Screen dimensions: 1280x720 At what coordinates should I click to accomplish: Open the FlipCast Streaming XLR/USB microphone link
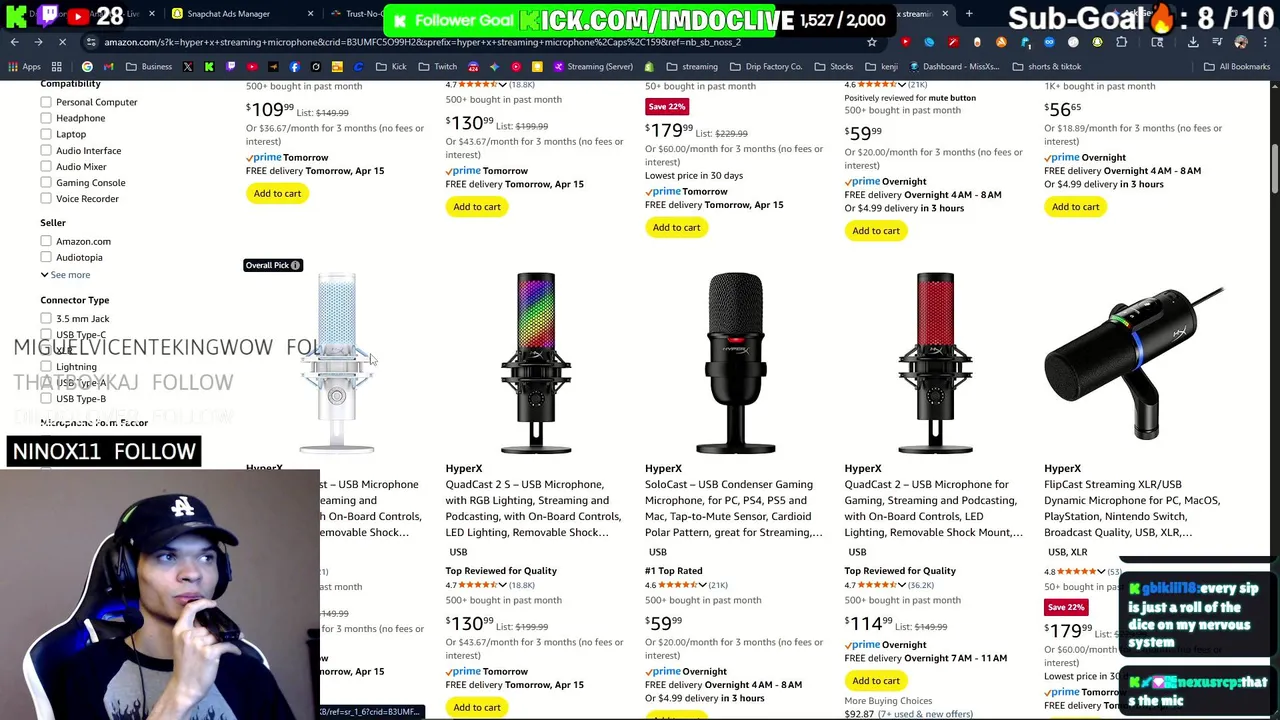click(x=1132, y=508)
